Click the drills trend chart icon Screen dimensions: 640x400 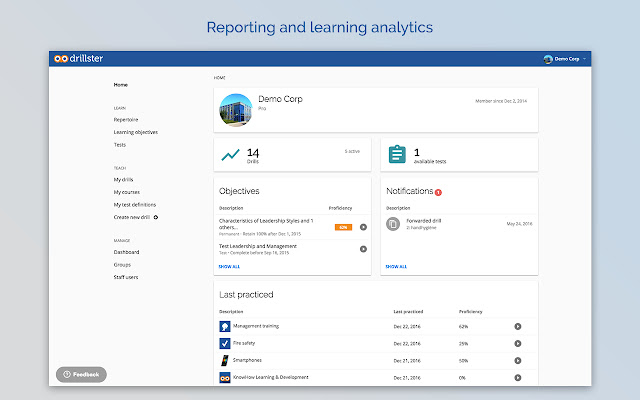click(x=231, y=154)
